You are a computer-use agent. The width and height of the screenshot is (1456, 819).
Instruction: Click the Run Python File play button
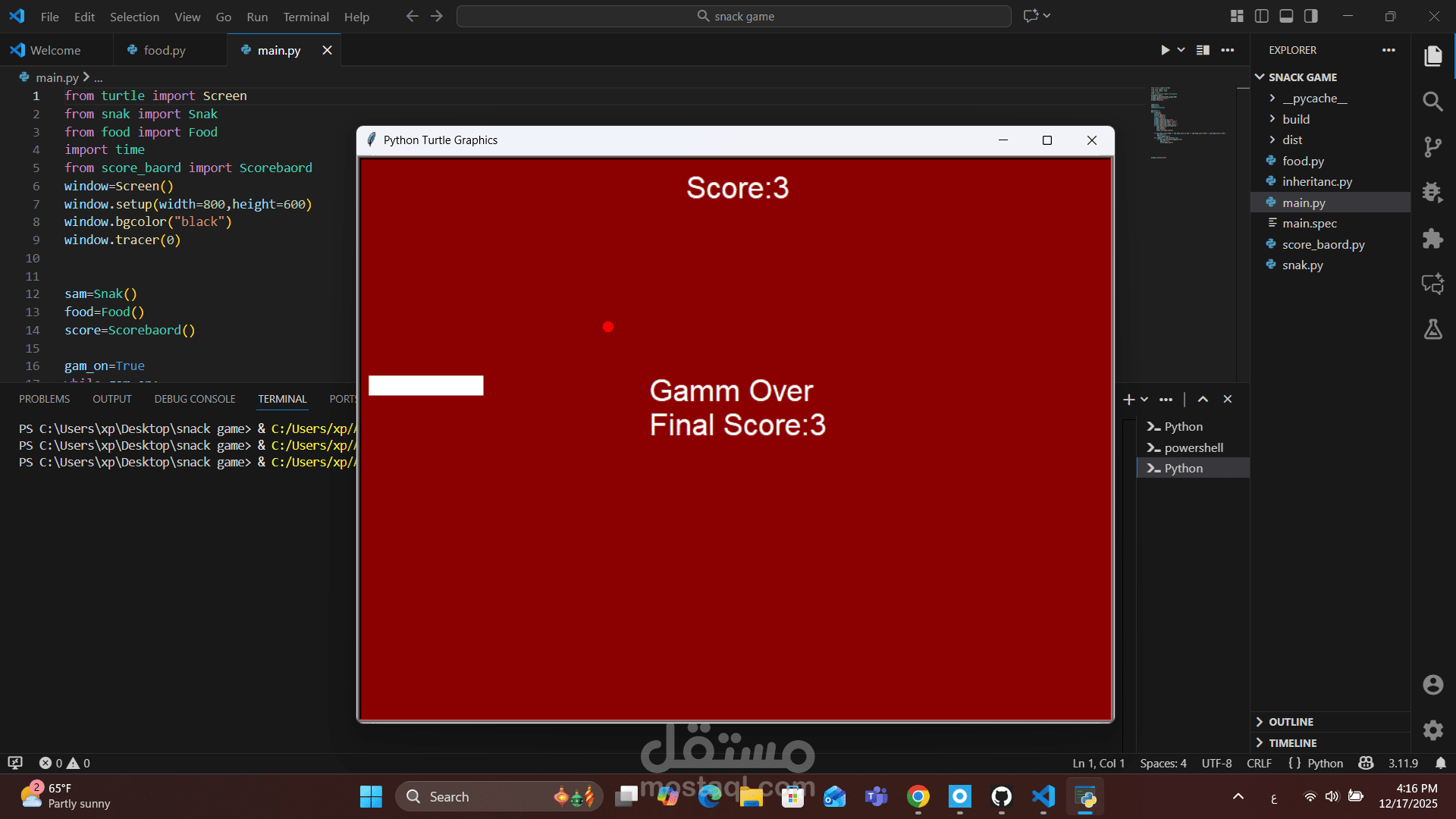(1165, 50)
